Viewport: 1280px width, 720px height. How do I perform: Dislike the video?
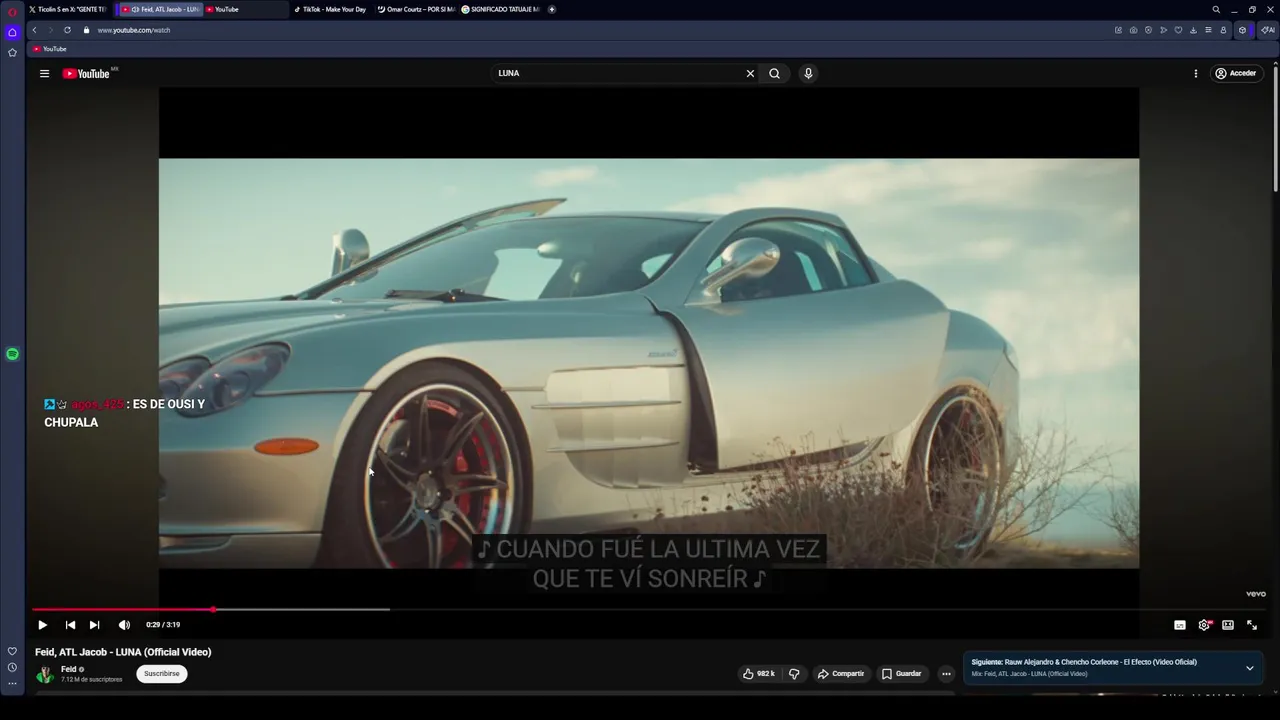(794, 674)
